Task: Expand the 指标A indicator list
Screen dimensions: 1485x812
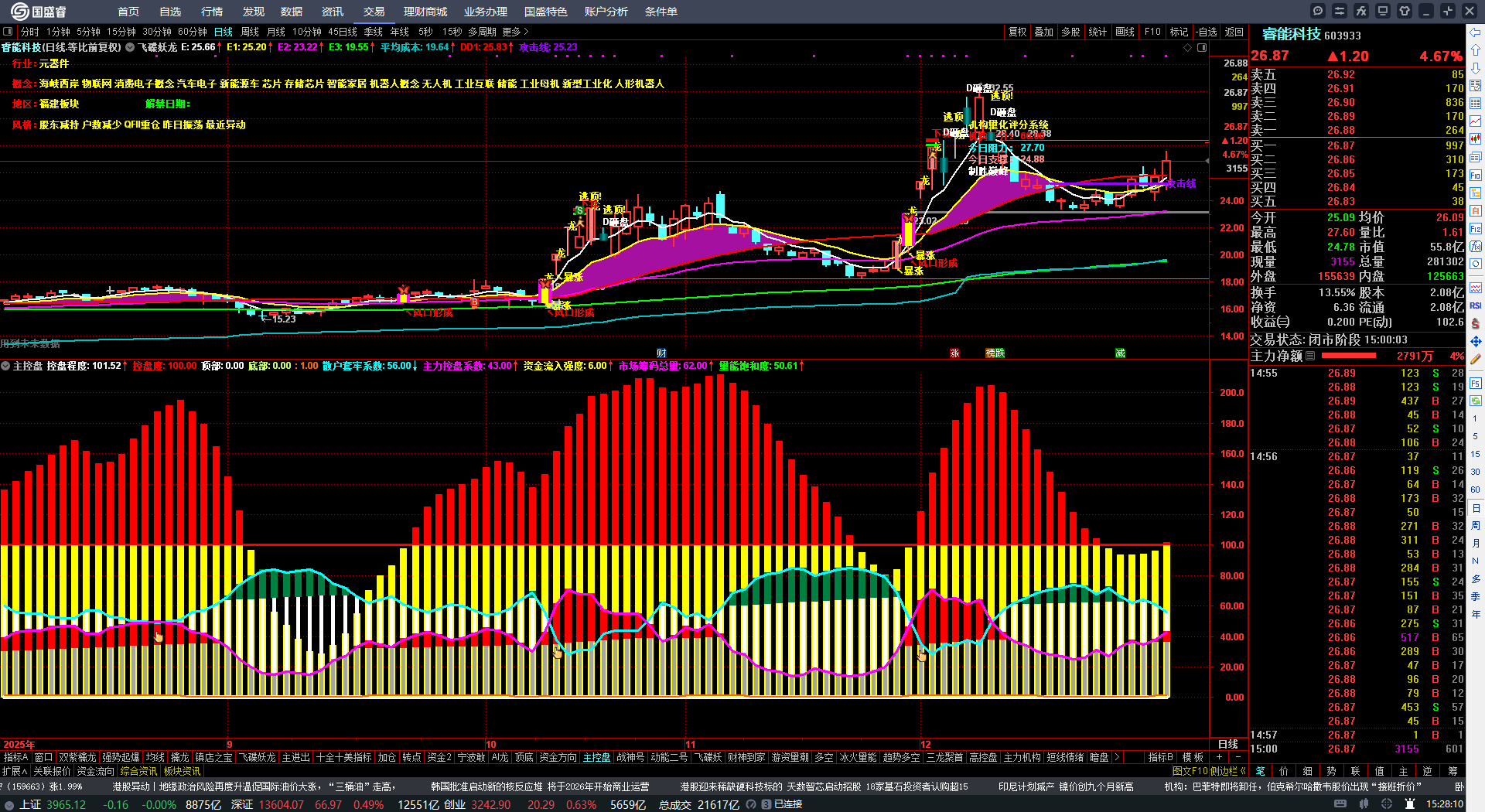Action: [x=15, y=757]
